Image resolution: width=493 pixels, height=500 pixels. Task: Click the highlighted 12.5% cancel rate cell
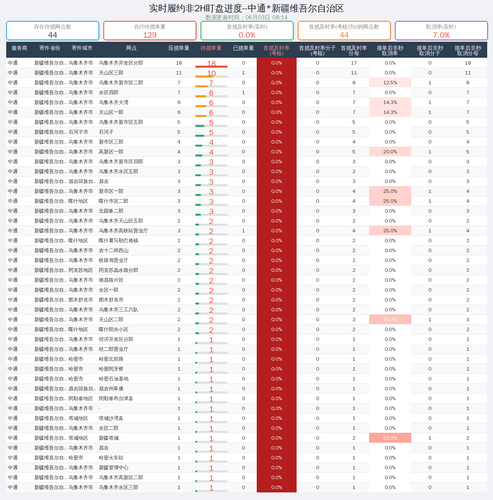point(390,83)
